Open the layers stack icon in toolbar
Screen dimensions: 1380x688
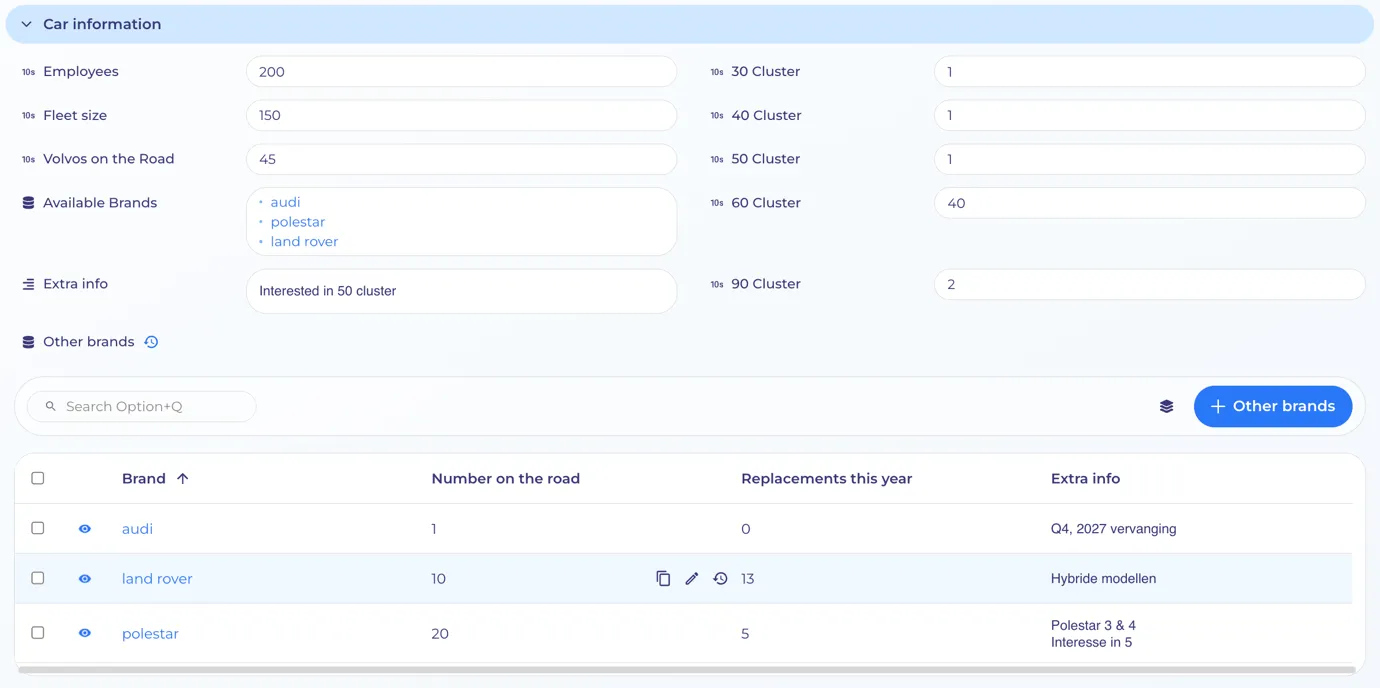[x=1166, y=406]
